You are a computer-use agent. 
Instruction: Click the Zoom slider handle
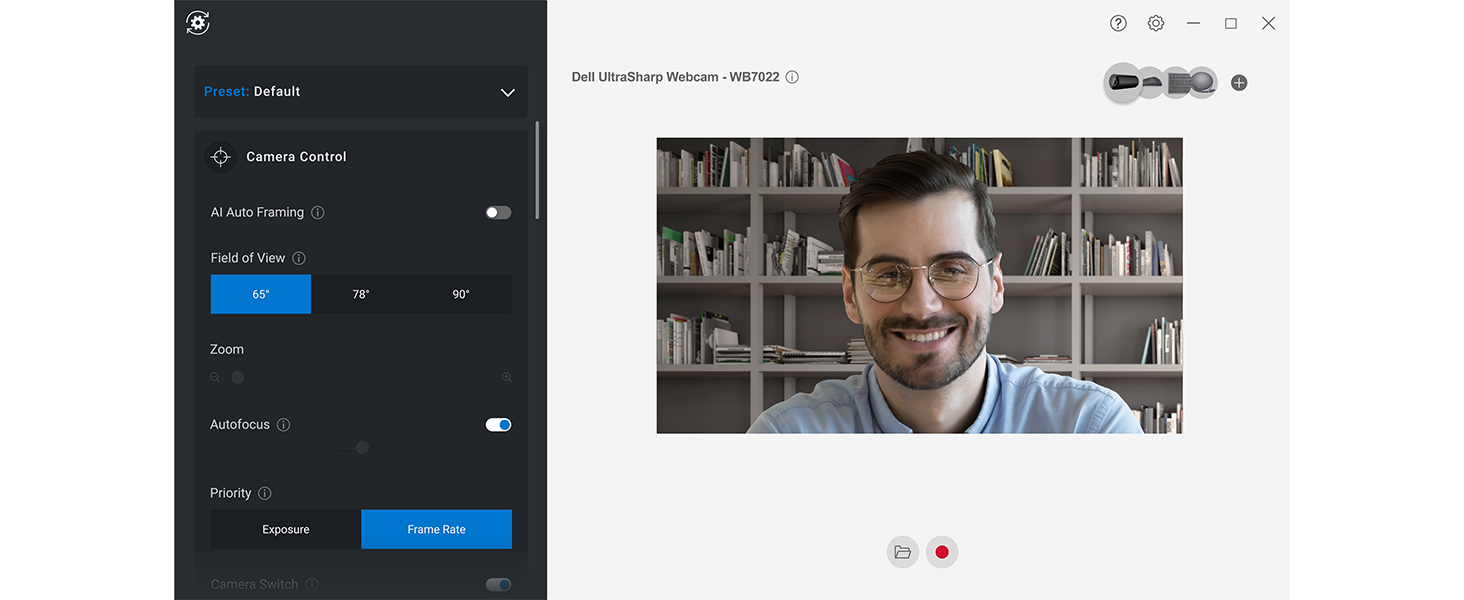coord(238,378)
